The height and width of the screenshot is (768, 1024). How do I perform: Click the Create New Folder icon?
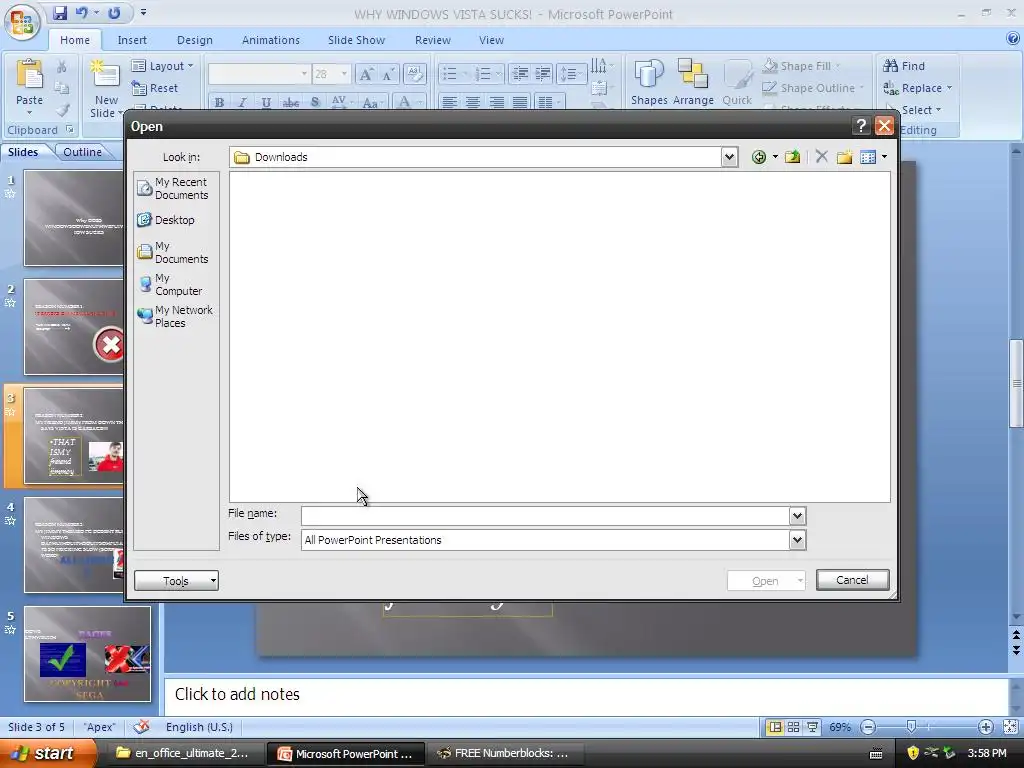[844, 157]
